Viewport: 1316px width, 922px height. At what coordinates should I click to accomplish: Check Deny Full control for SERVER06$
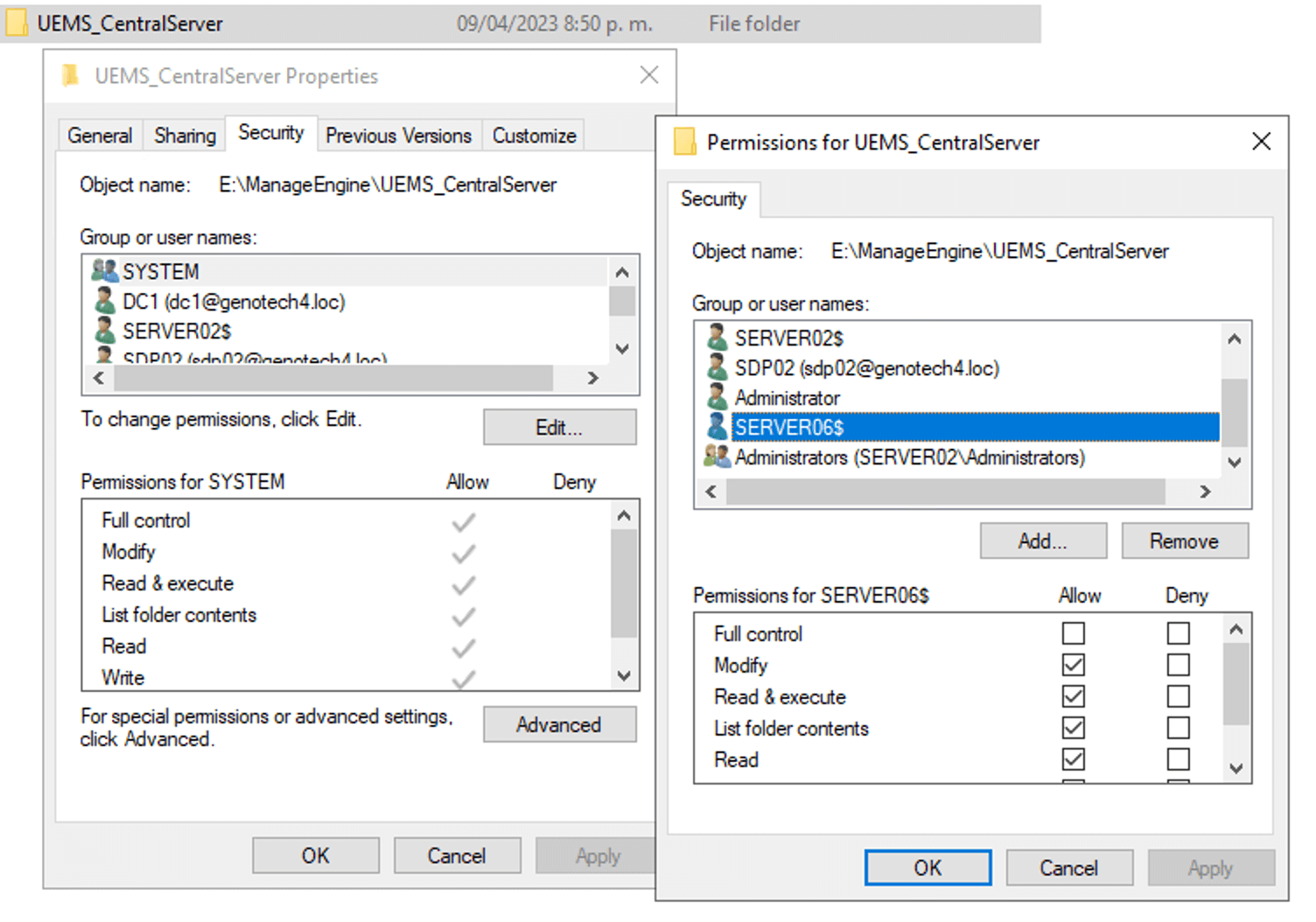1179,632
